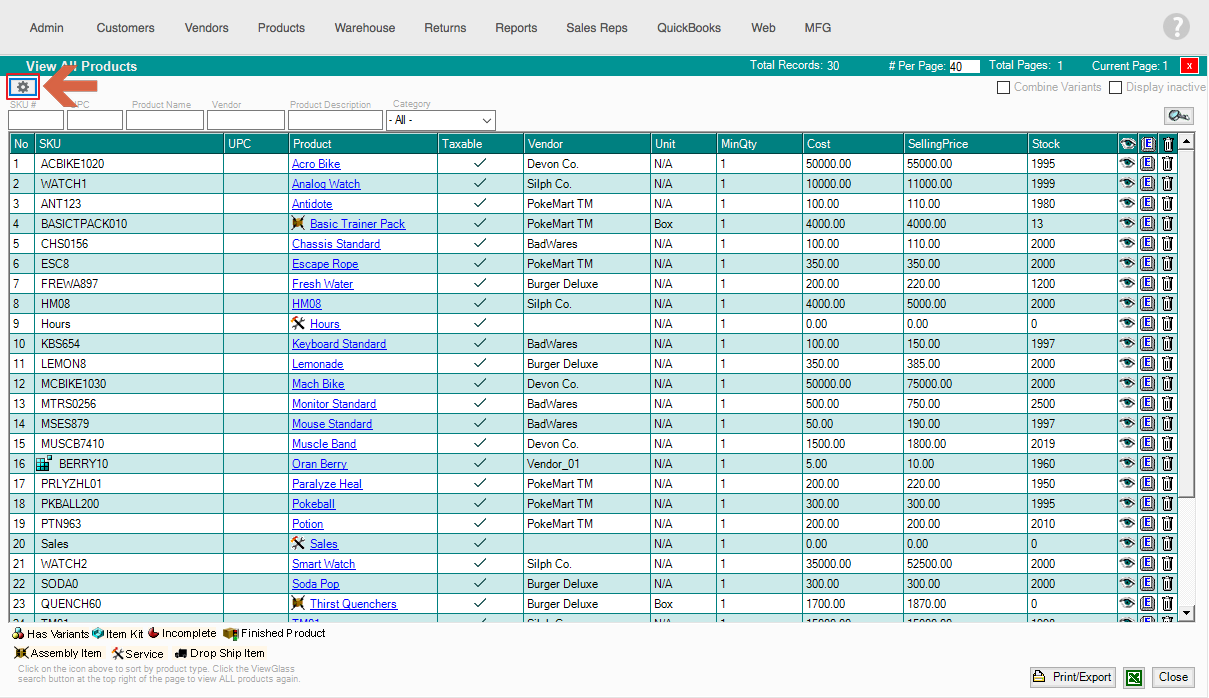1209x698 pixels.
Task: Click the ViewGlass search button
Action: click(1178, 117)
